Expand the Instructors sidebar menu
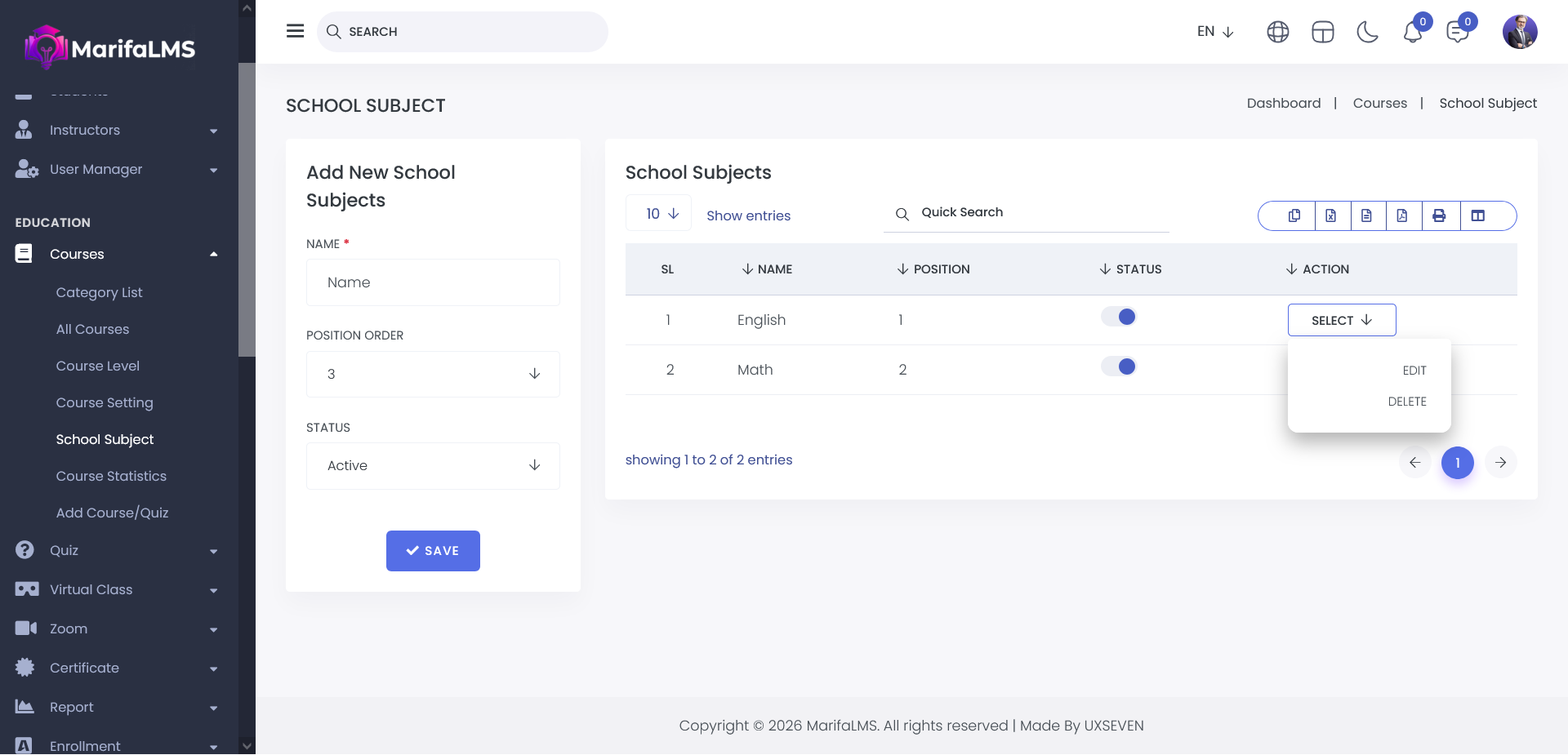The width and height of the screenshot is (1568, 755). point(117,131)
